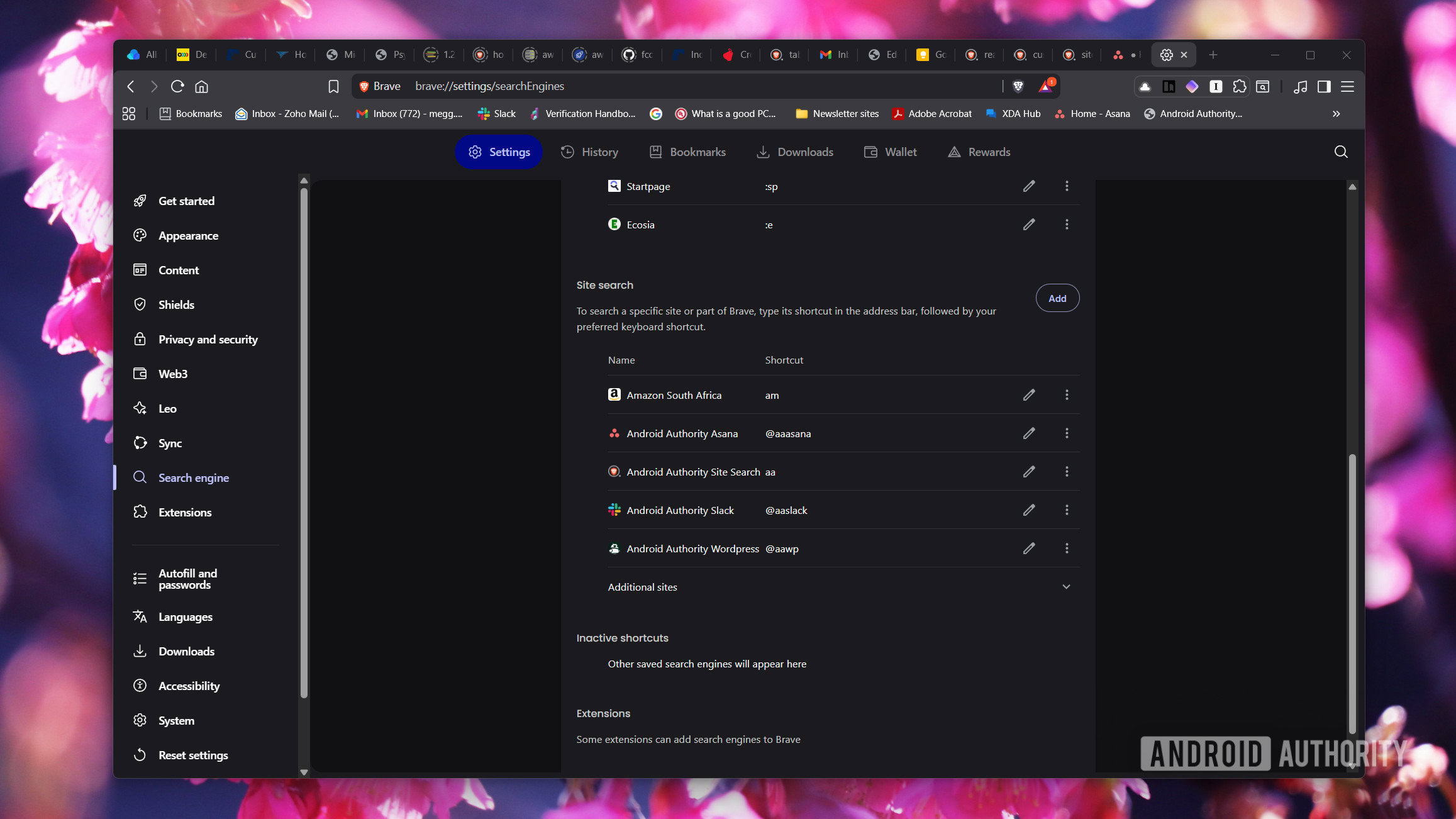Open the Slack bookmark
The height and width of the screenshot is (819, 1456).
(x=497, y=114)
